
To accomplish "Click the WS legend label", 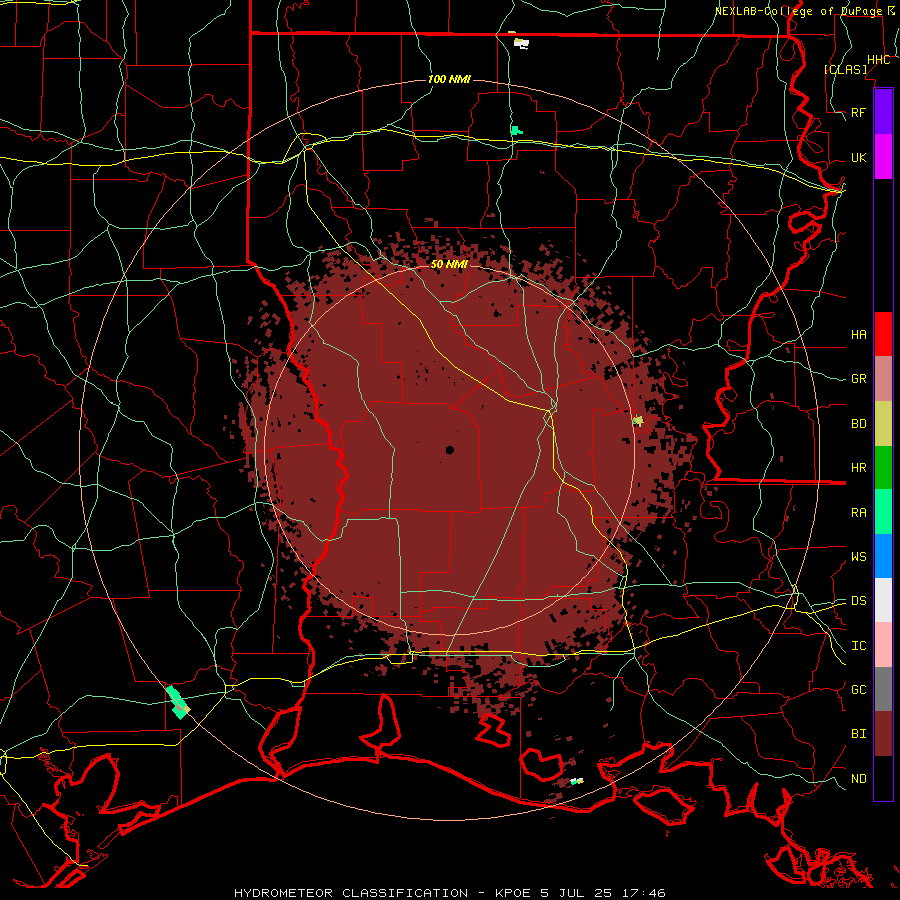I will point(859,557).
